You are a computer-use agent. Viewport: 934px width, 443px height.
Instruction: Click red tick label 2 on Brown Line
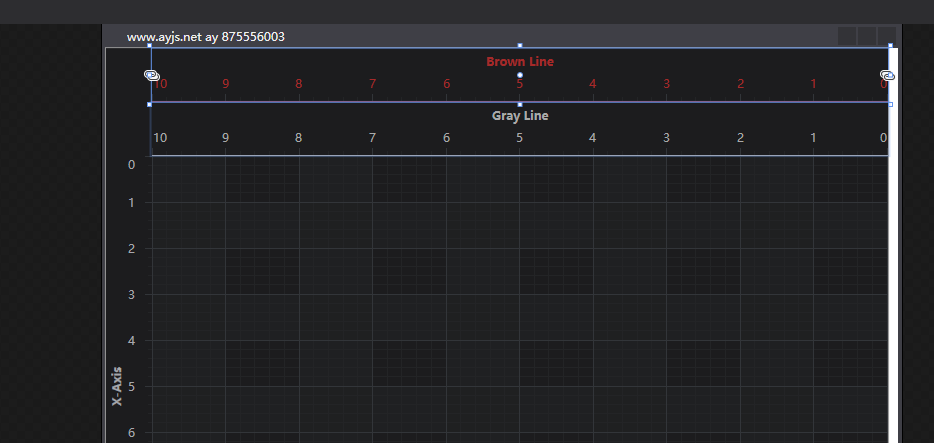[x=740, y=84]
